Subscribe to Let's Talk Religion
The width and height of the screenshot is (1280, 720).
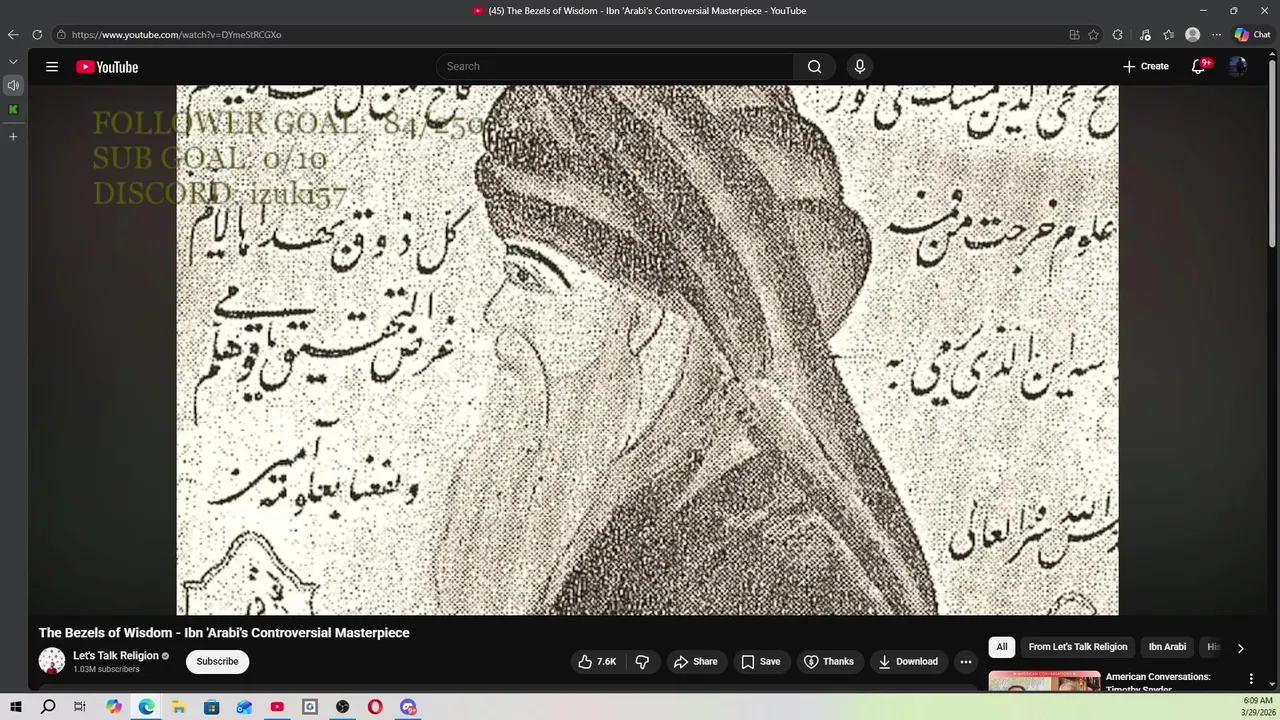click(217, 661)
